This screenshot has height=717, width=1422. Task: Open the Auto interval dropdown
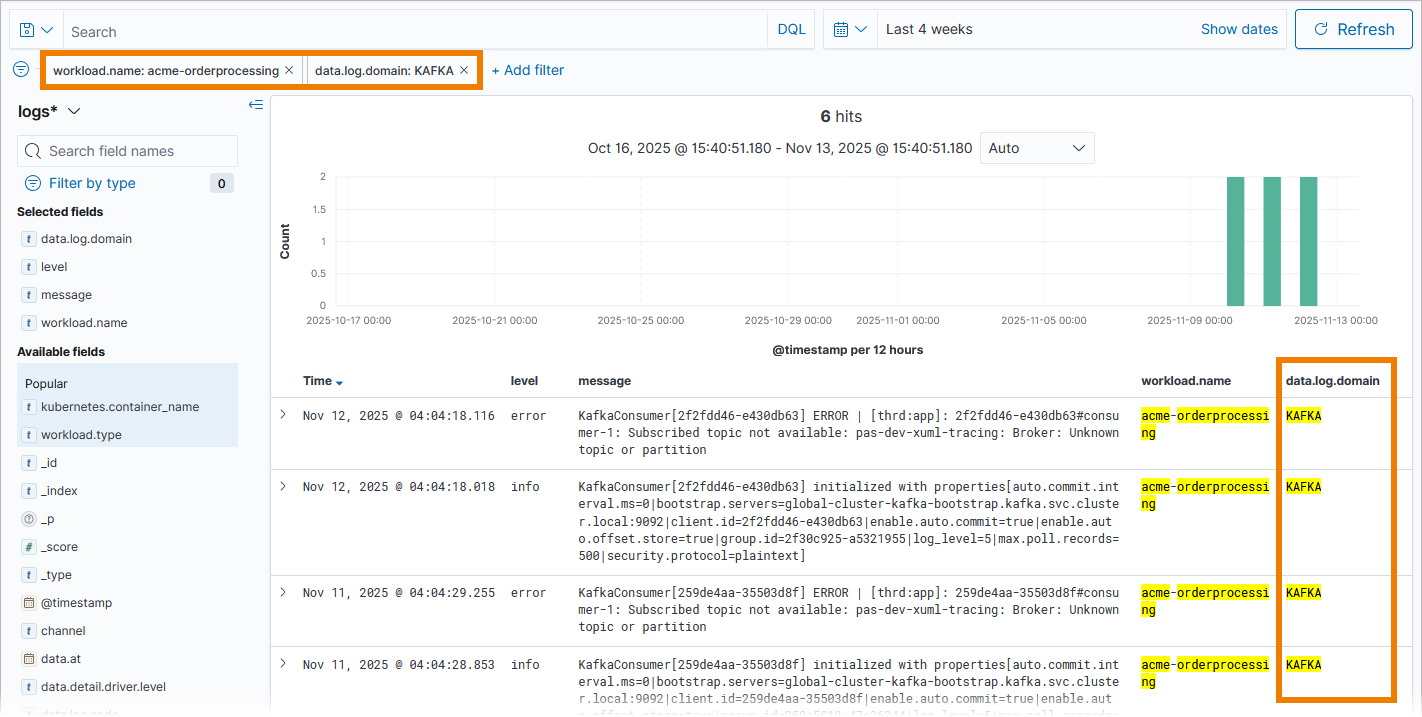coord(1036,148)
